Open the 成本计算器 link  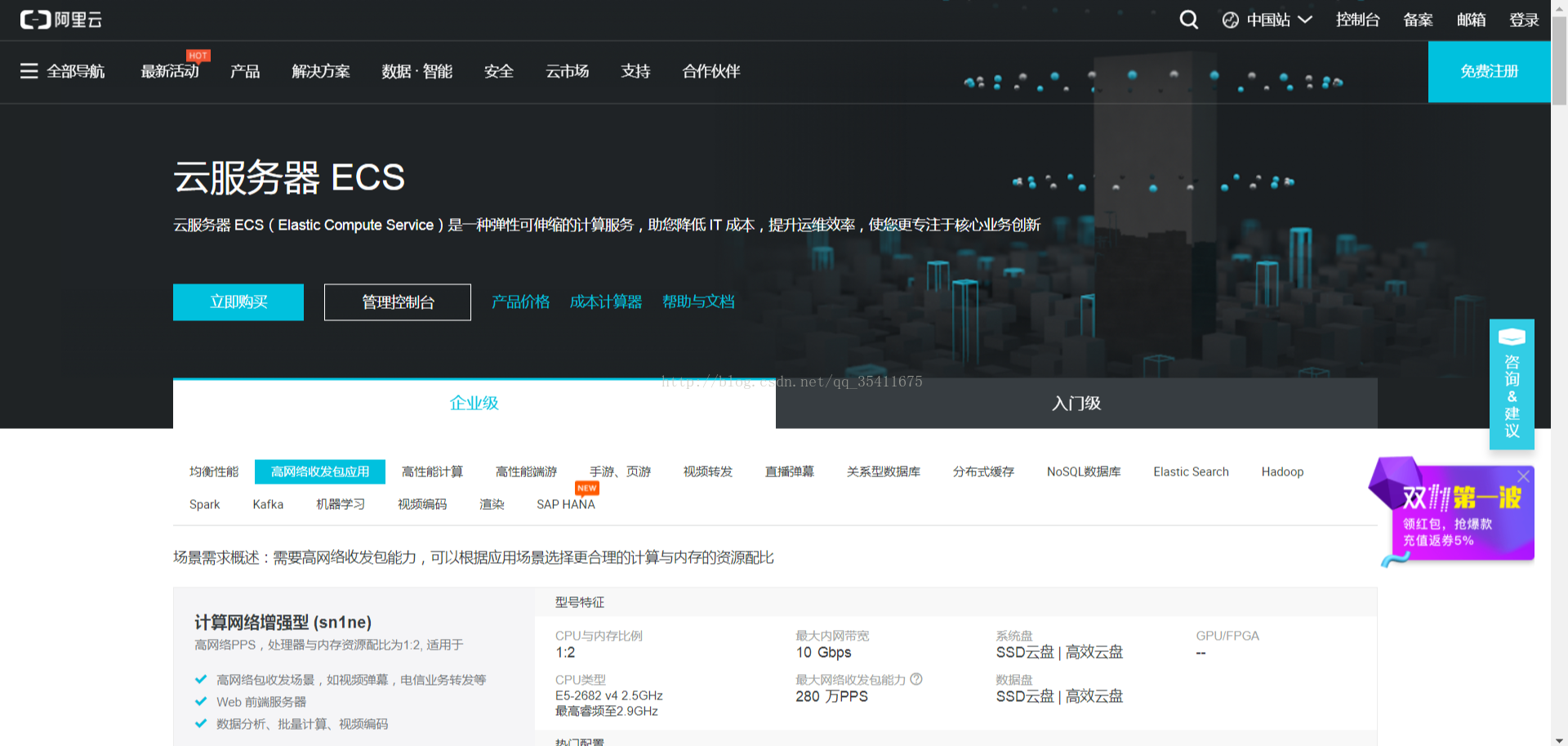coord(606,302)
